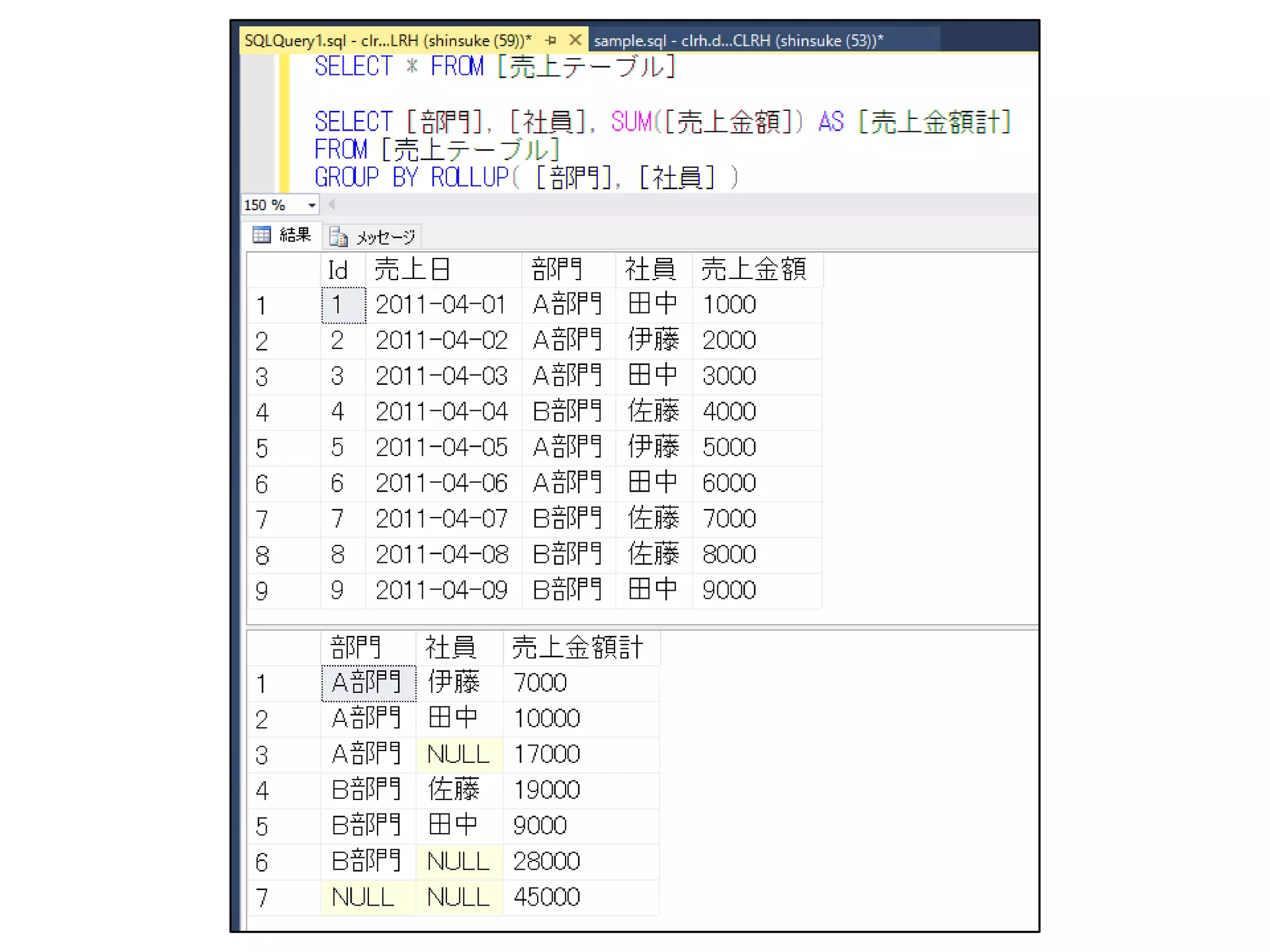This screenshot has height=952, width=1270.
Task: Click the 売上金額 column header
Action: click(753, 270)
